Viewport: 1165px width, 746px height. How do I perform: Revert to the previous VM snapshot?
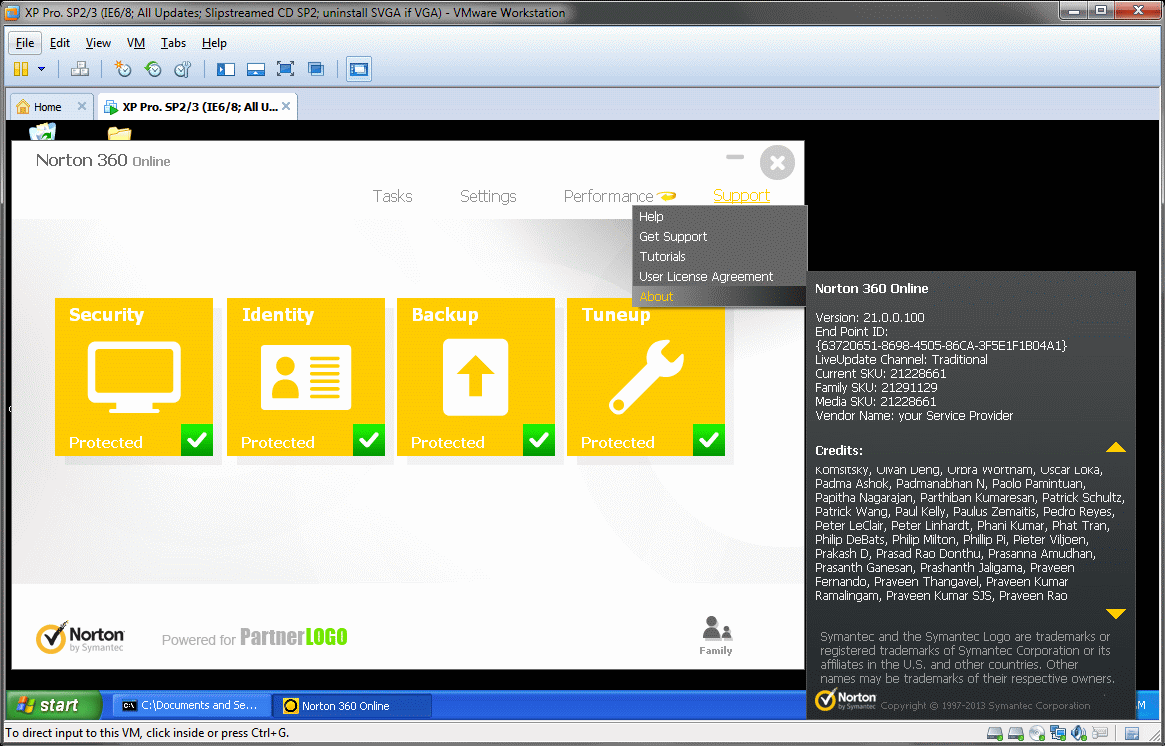(153, 69)
